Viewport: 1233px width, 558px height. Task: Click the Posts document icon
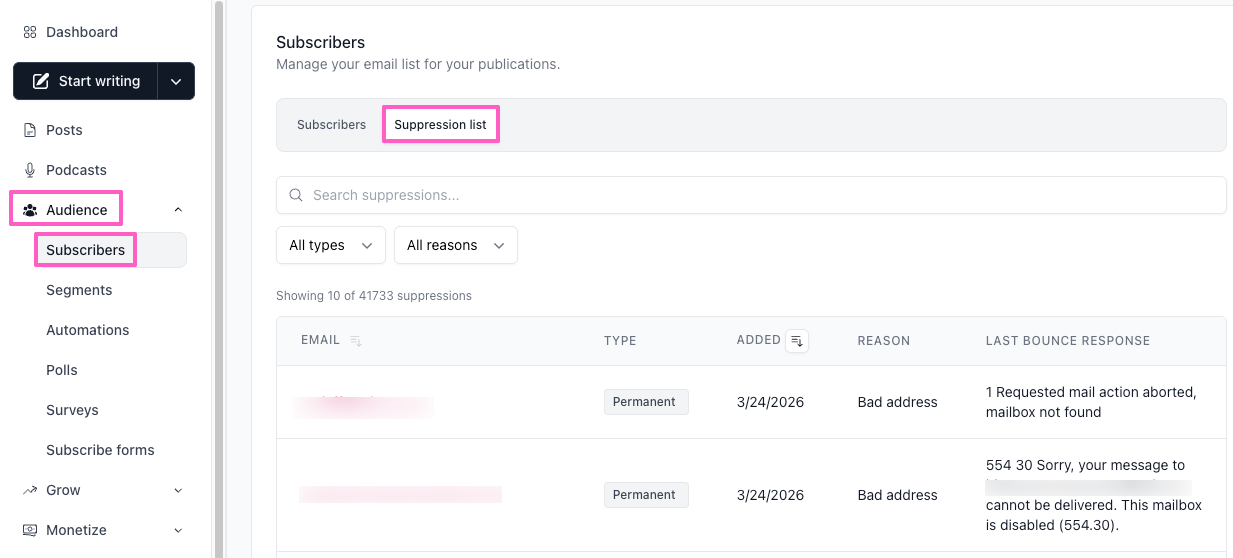[30, 130]
